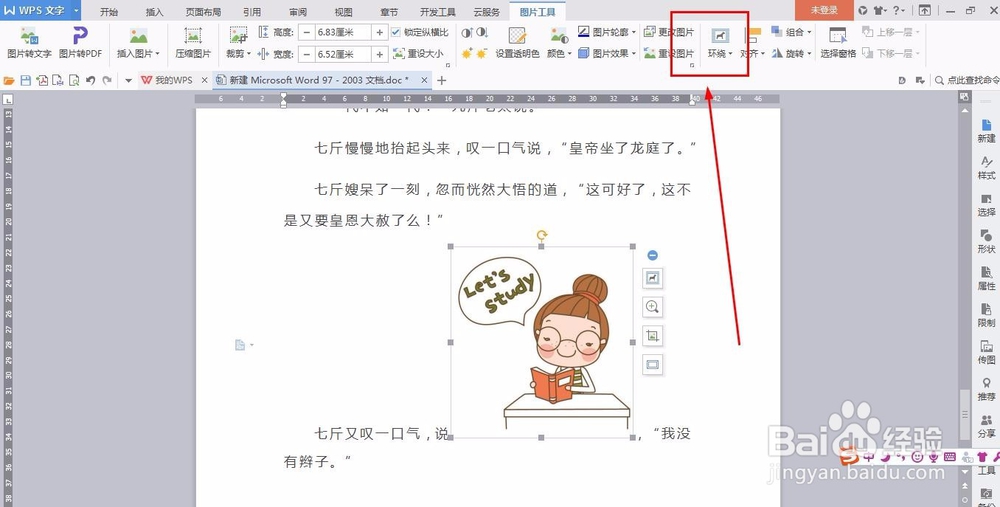The width and height of the screenshot is (1000, 507).
Task: Open the 属性 properties panel in sidebar
Action: [x=986, y=279]
